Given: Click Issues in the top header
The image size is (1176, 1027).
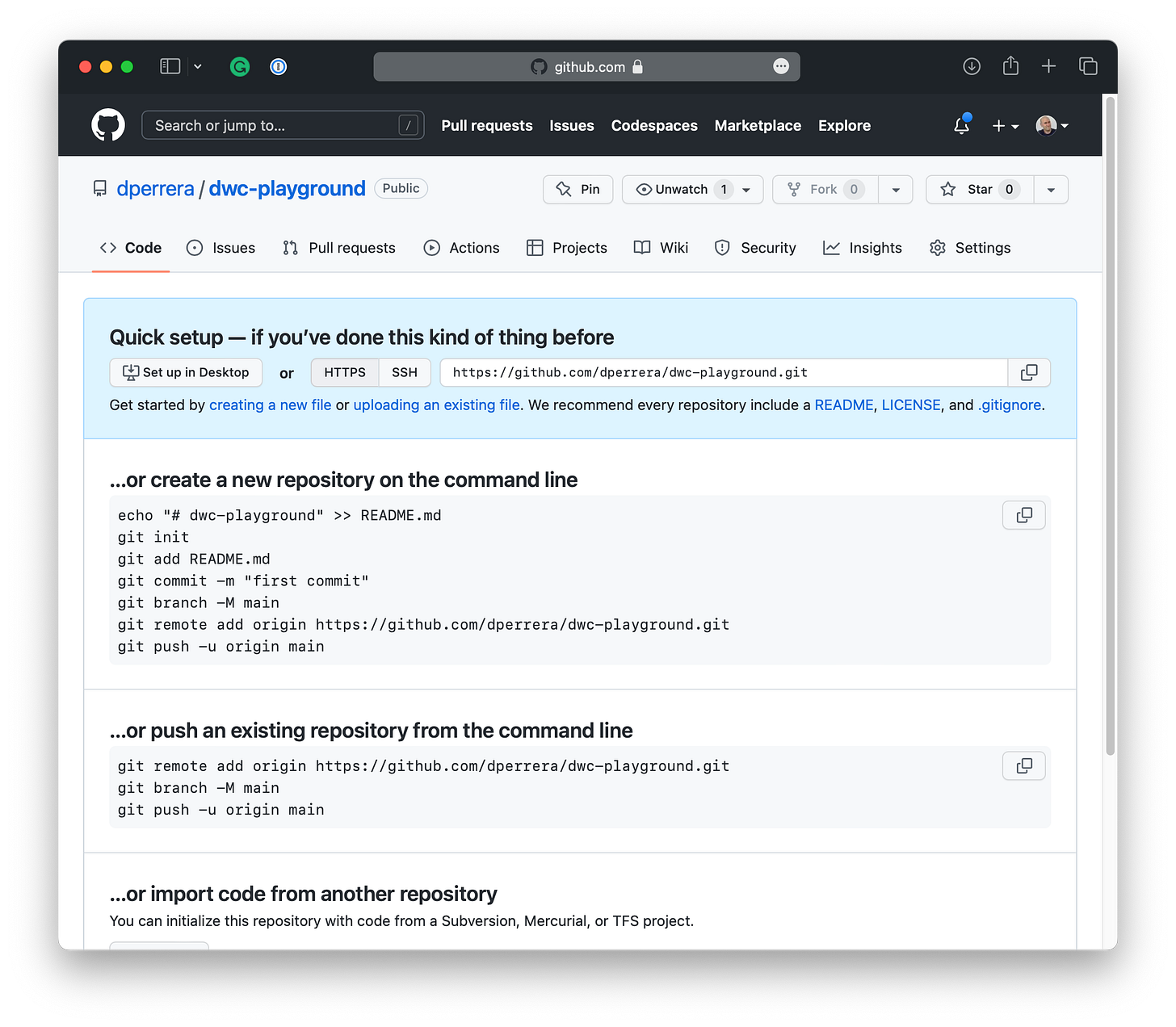Looking at the screenshot, I should 572,125.
